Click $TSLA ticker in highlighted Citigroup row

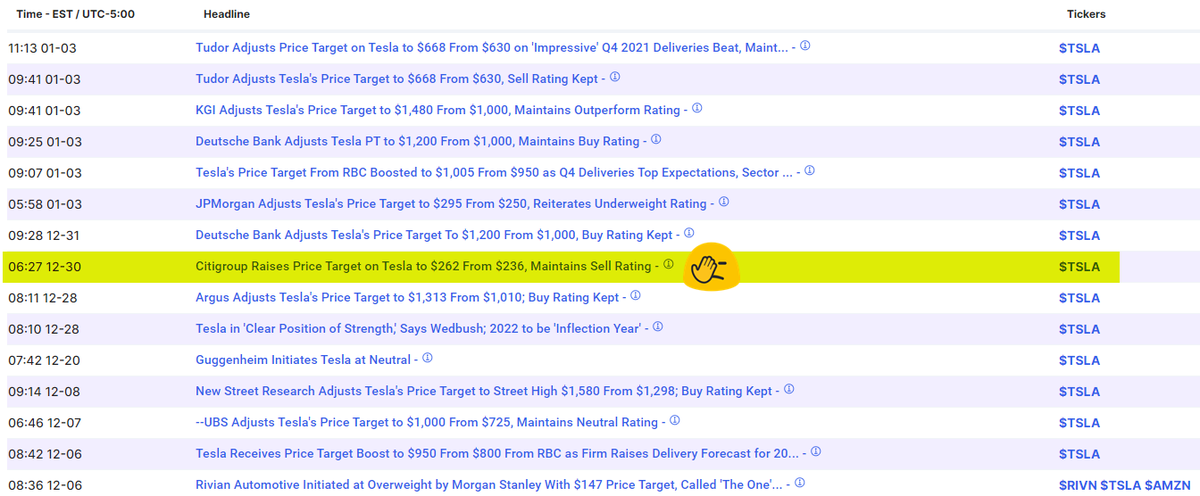coord(1079,266)
